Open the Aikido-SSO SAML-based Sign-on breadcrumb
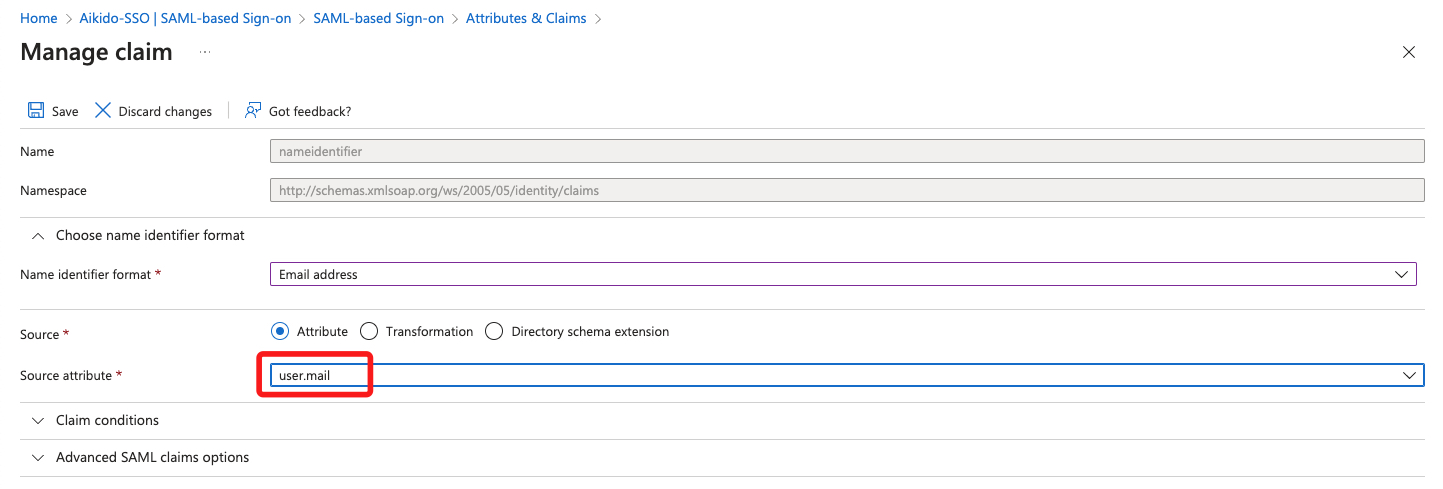Viewport: 1443px width, 489px height. click(186, 18)
